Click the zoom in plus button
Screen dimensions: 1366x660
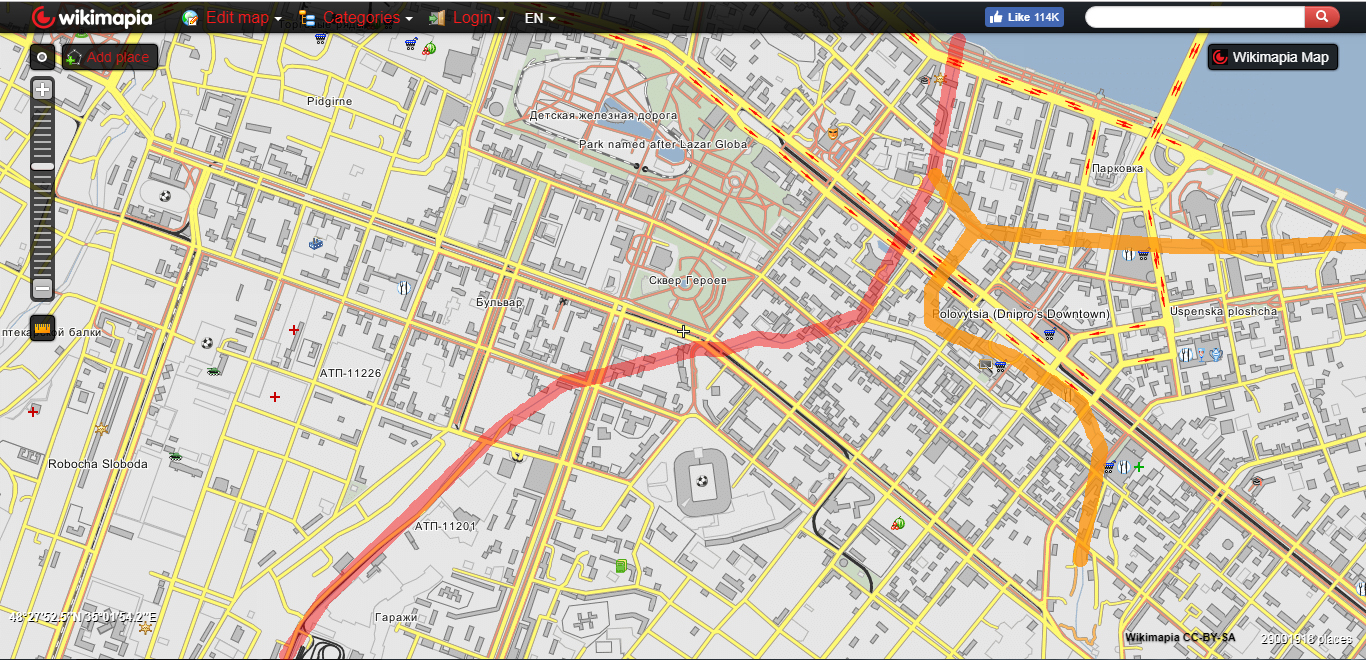coord(42,89)
